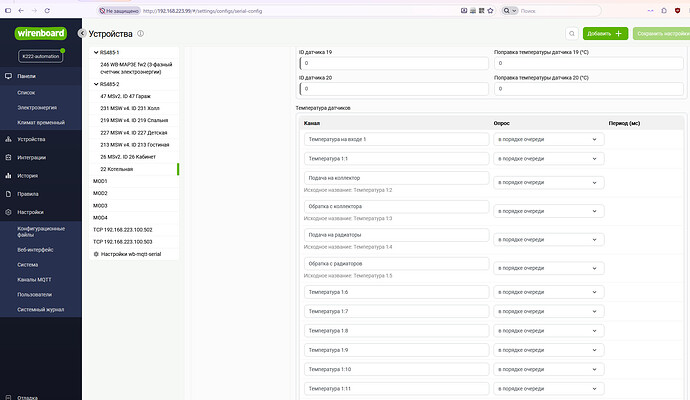Screen dimensions: 690x400
Task: Select 213 MSW v4 ID 213 Гостиная
Action: point(134,145)
